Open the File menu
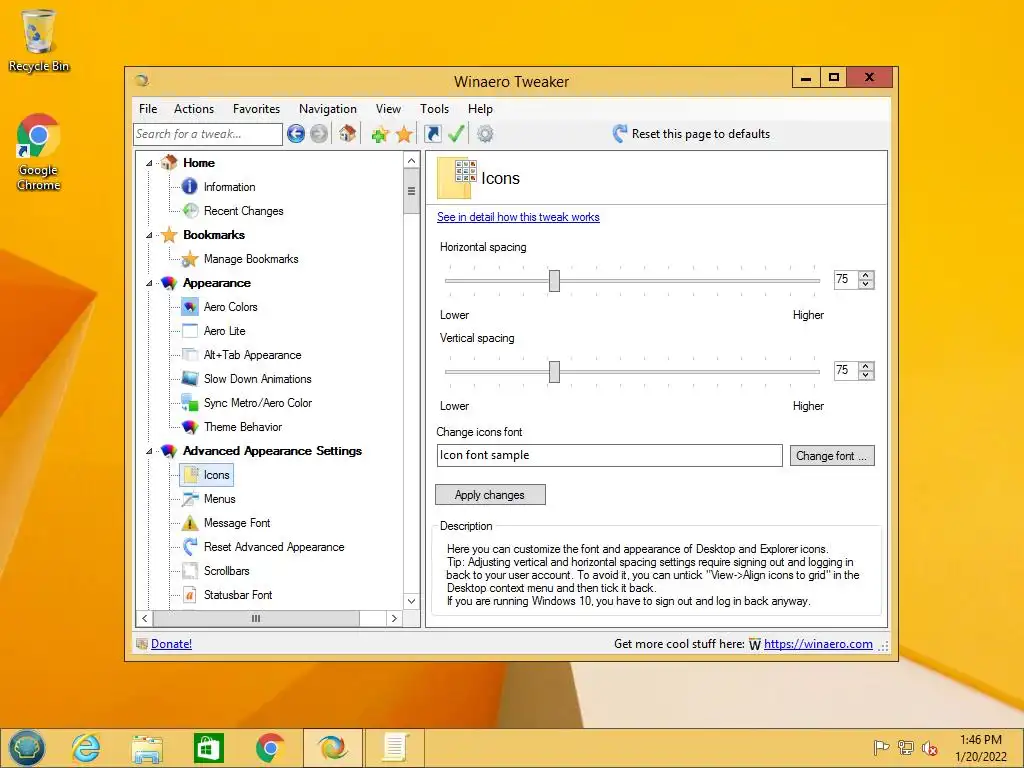 tap(148, 109)
